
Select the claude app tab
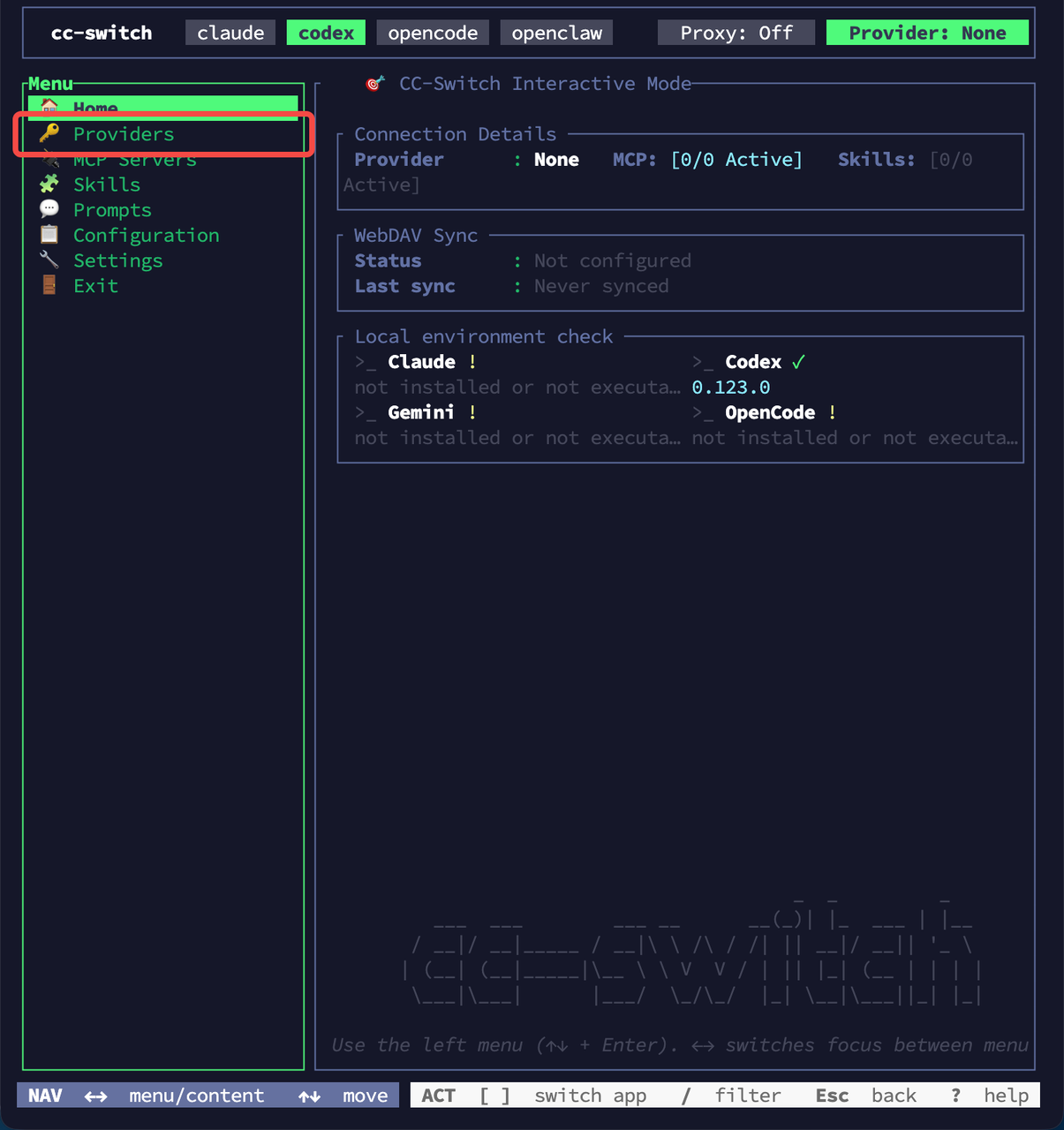230,33
